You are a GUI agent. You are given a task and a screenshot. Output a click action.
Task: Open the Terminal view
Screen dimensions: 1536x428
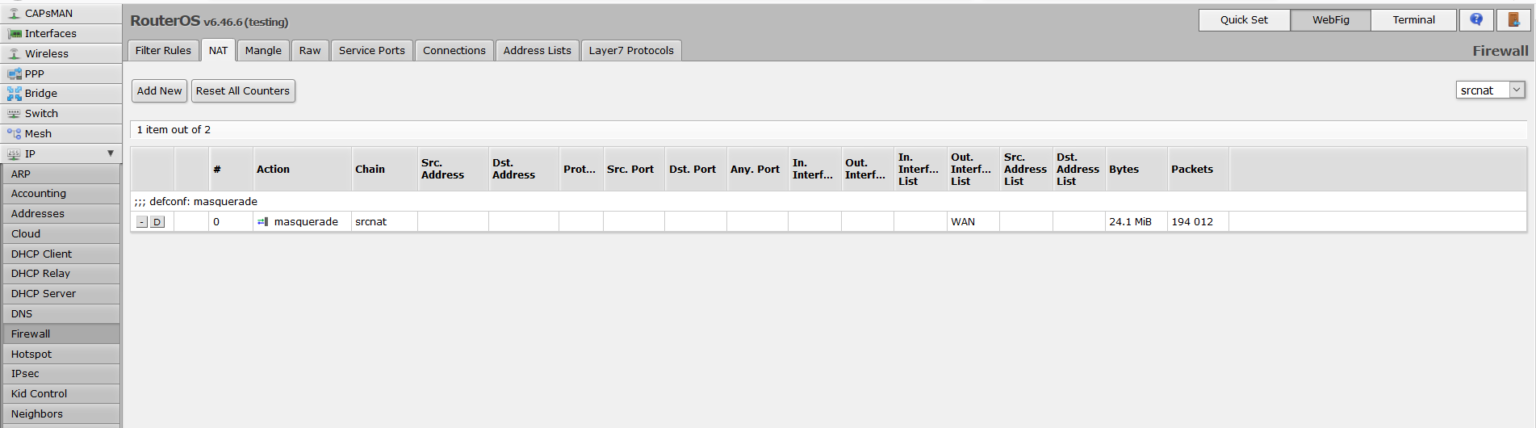point(1413,20)
